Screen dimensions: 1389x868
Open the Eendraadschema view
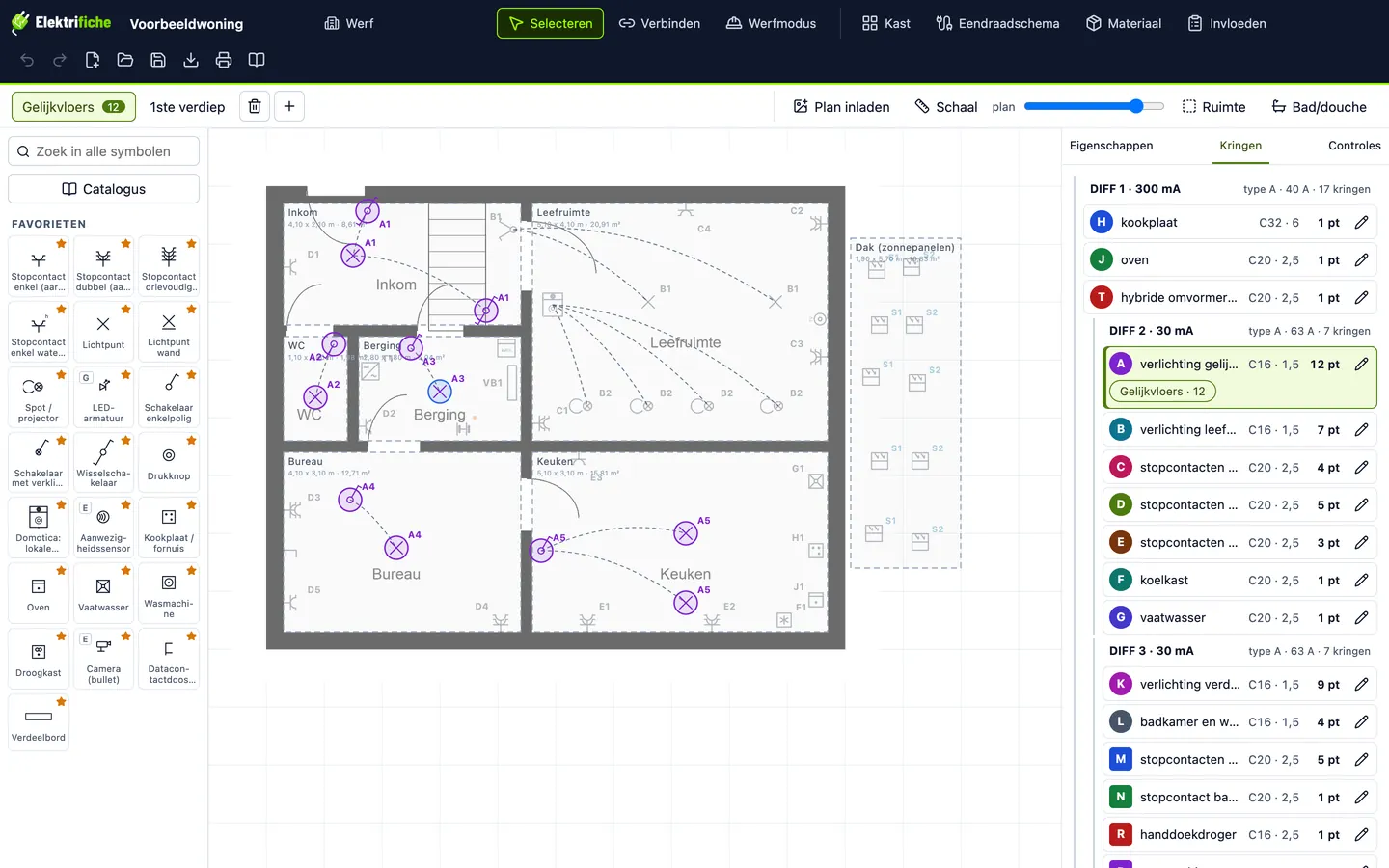tap(997, 23)
